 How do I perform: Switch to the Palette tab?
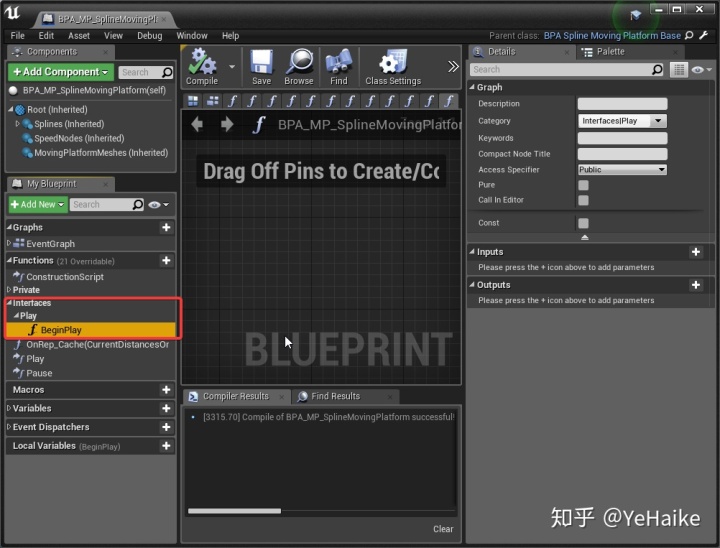[x=610, y=52]
